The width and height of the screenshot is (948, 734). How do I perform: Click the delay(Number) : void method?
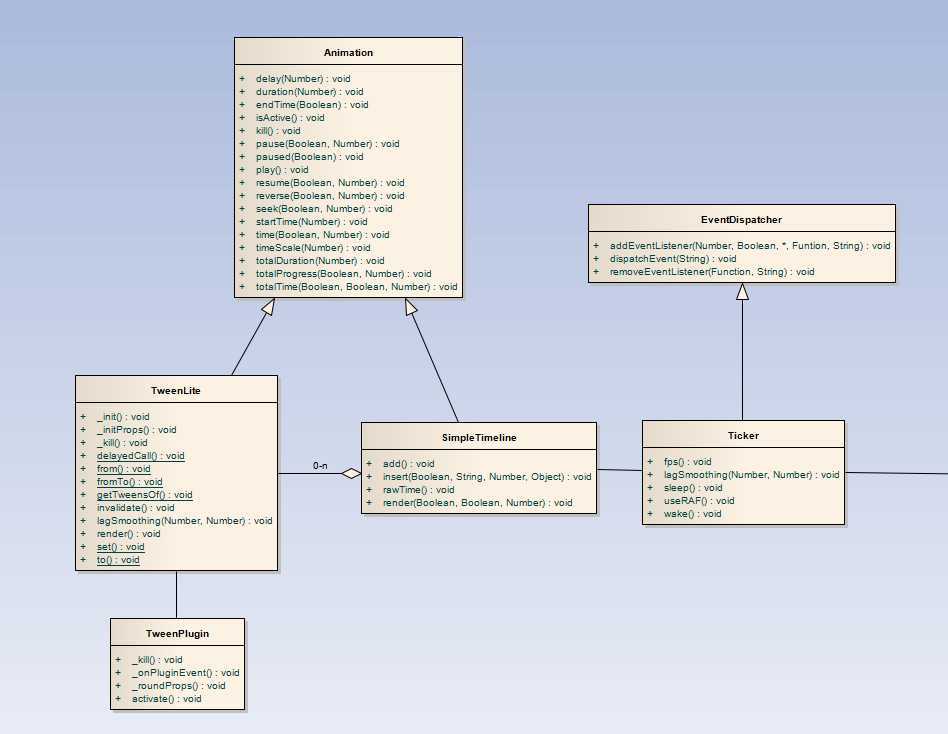point(303,79)
